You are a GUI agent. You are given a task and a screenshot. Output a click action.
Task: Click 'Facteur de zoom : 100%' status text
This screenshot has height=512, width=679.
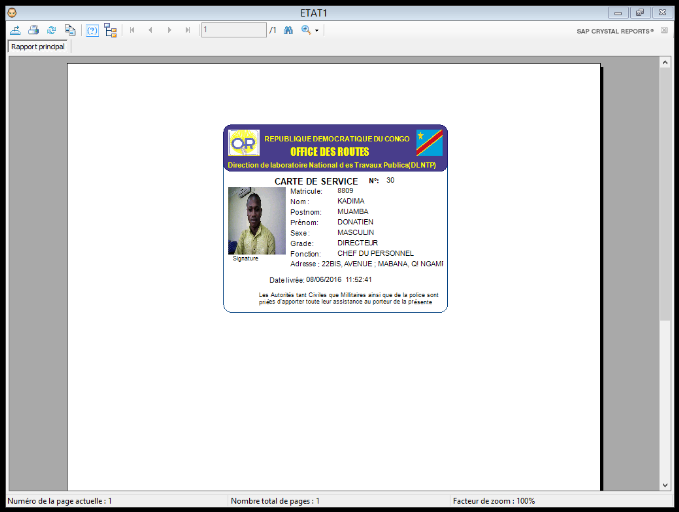click(494, 501)
